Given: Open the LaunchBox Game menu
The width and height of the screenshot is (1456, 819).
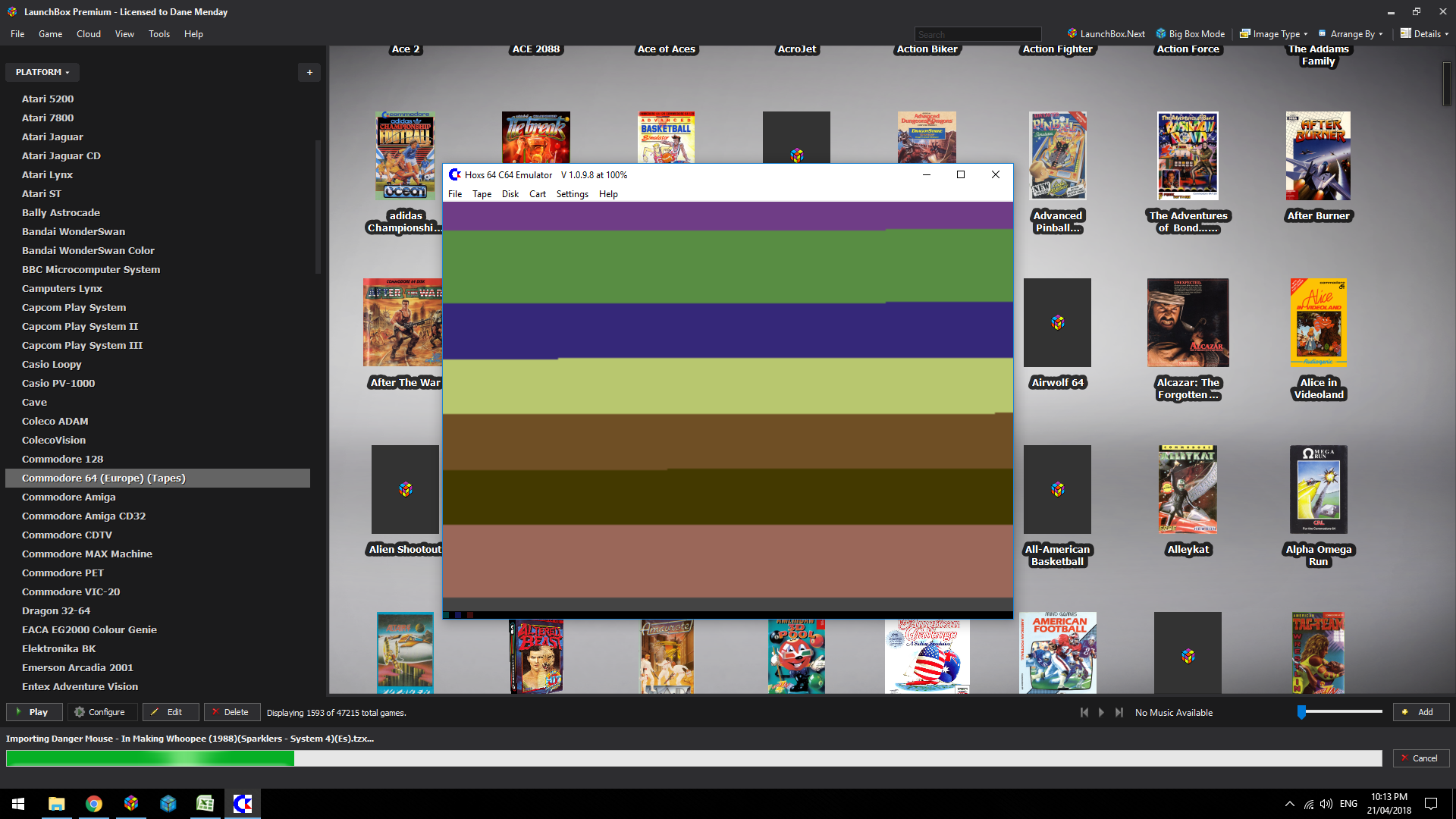Looking at the screenshot, I should click(x=50, y=34).
